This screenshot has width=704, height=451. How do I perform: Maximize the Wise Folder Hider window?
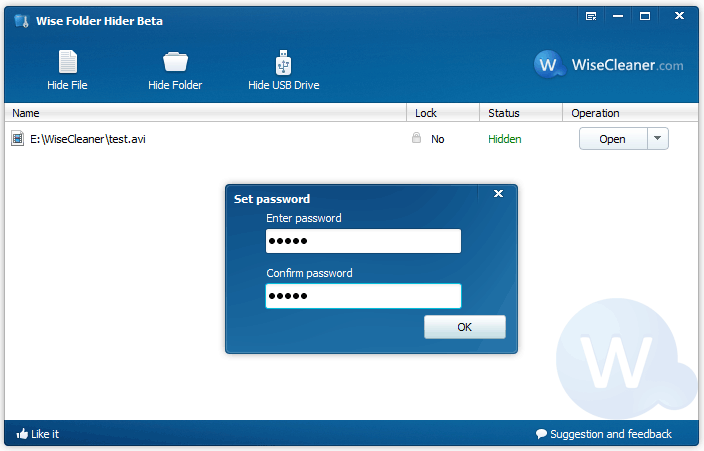[x=645, y=17]
